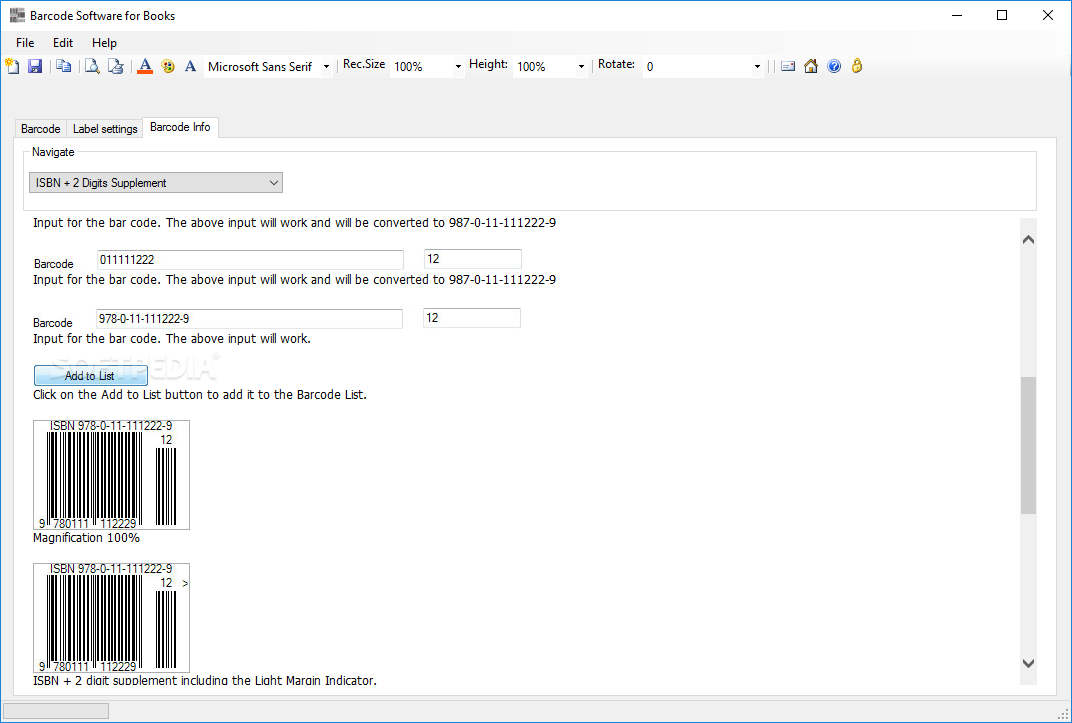Open the File menu
The height and width of the screenshot is (723, 1072).
pos(25,42)
